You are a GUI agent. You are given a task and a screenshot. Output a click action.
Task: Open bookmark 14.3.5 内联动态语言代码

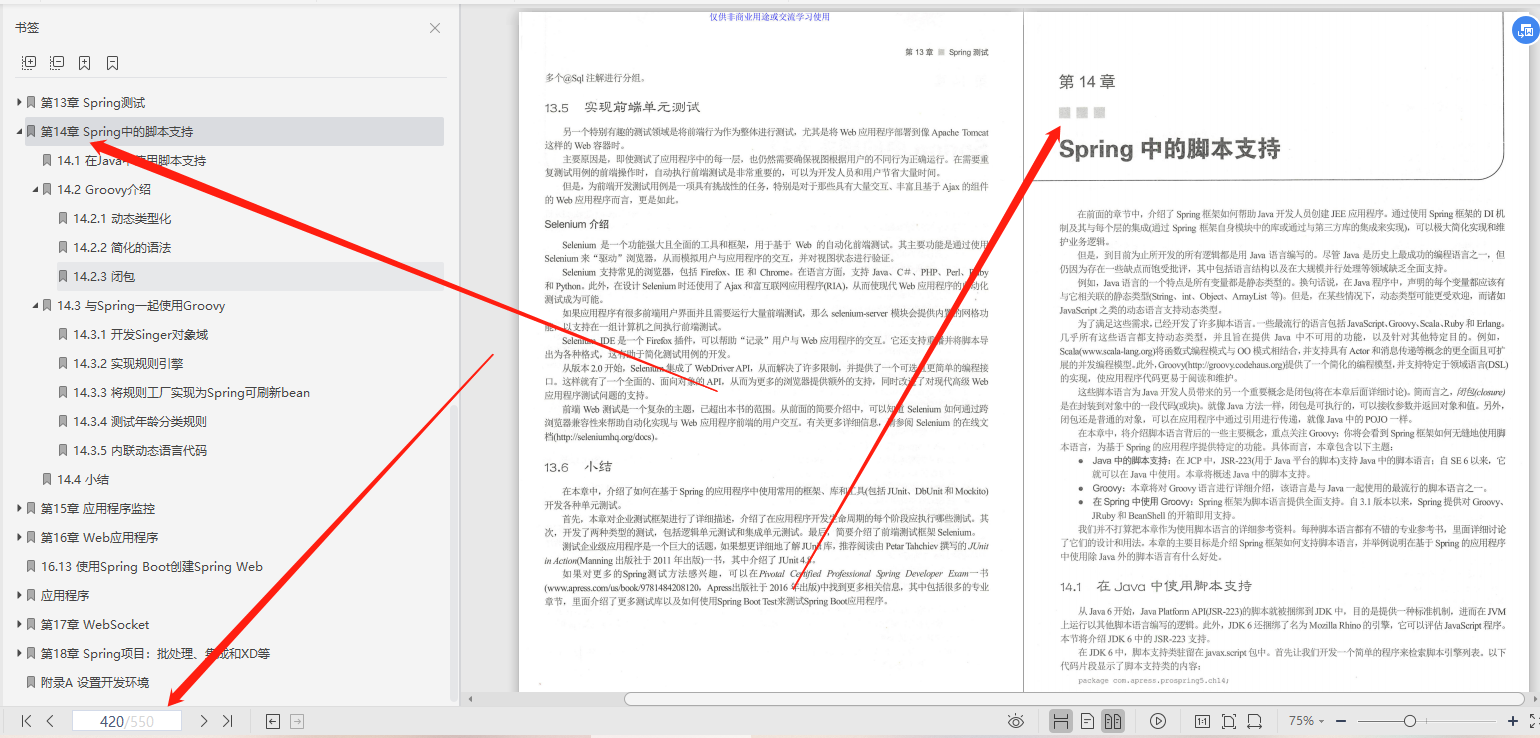140,451
